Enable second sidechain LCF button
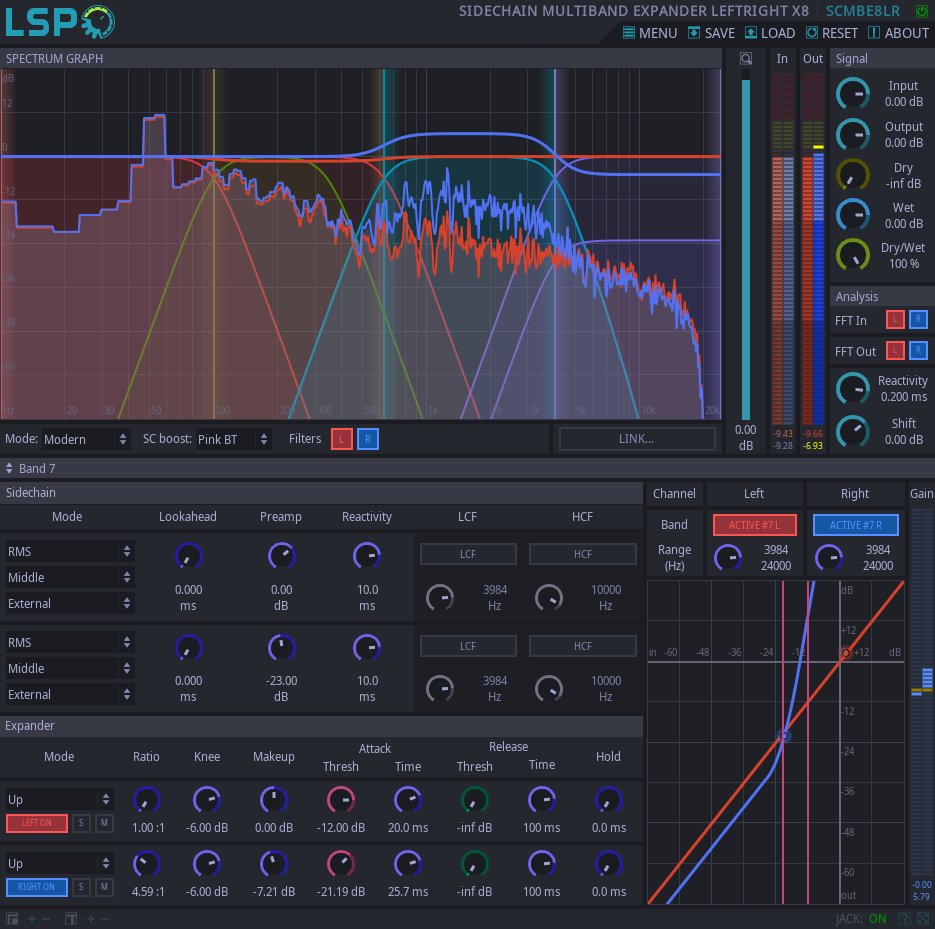The image size is (935, 929). tap(468, 646)
